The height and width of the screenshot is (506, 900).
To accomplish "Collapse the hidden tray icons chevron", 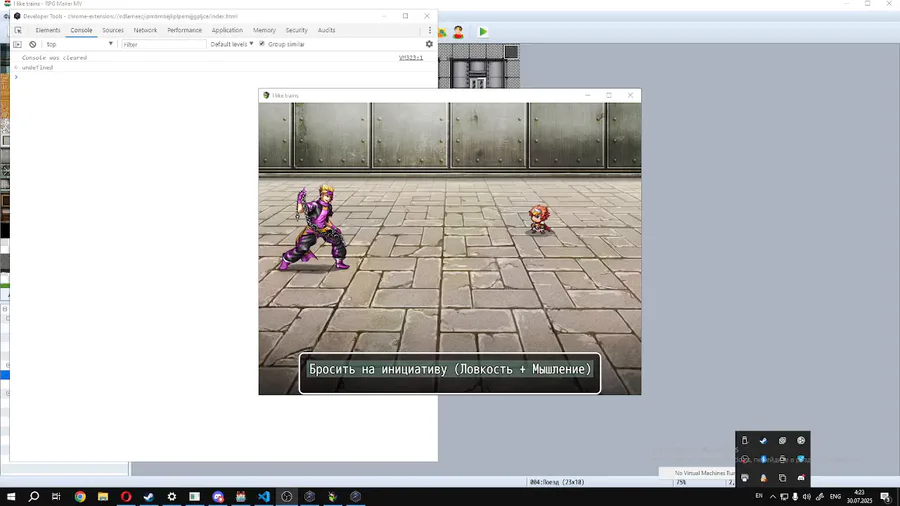I will [x=773, y=496].
